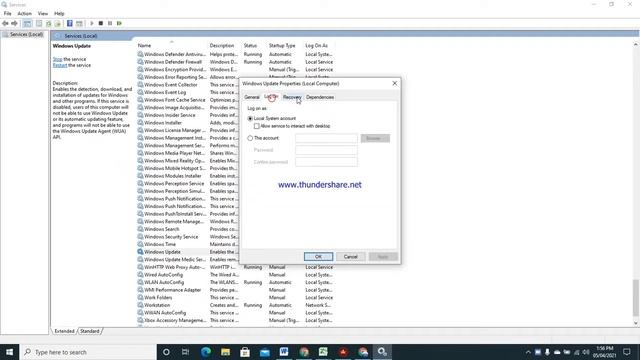Click Cancel in the Properties dialog
640x360 pixels.
click(x=351, y=256)
